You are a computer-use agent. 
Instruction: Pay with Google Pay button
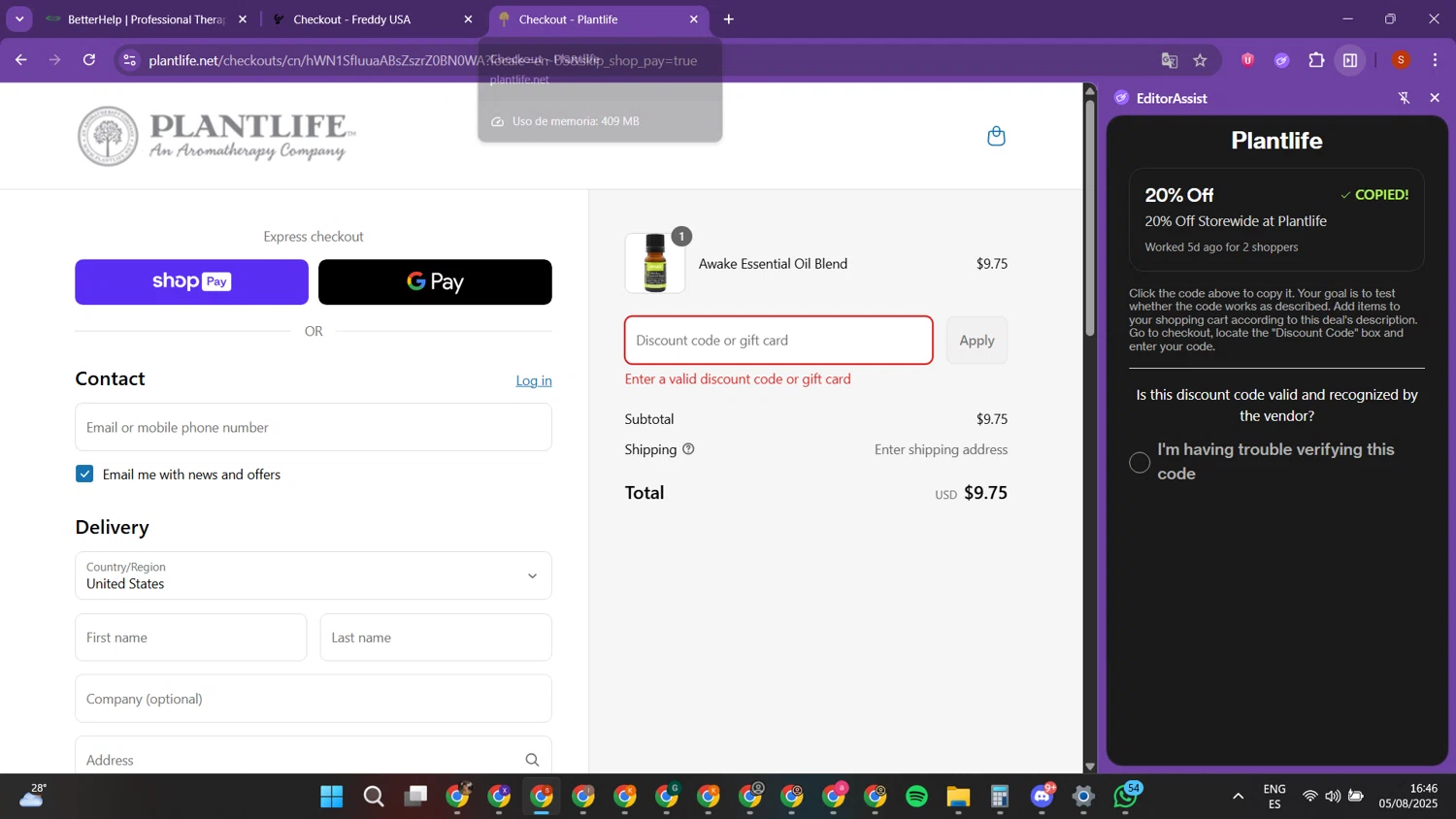(435, 281)
